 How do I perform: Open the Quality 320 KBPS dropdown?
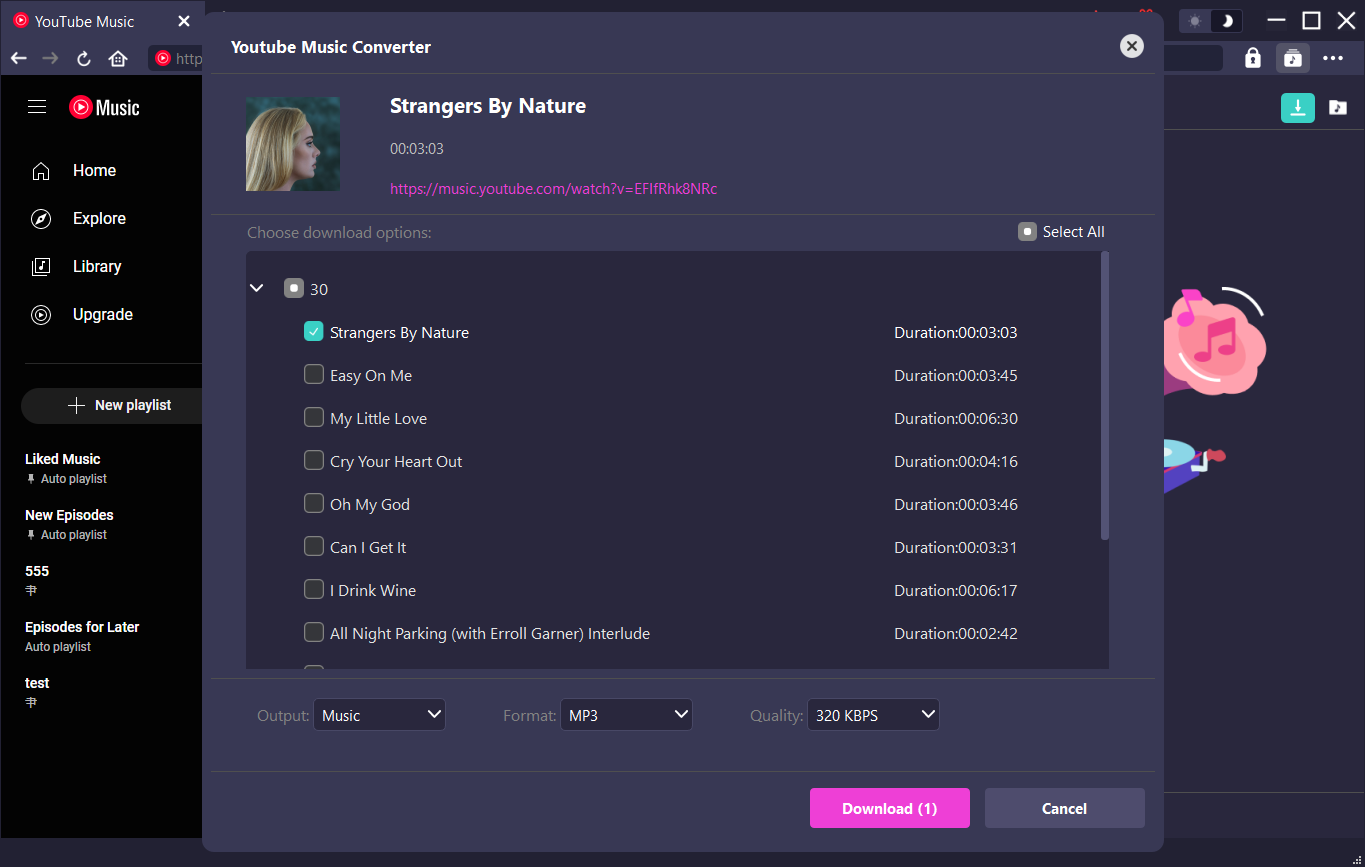tap(873, 715)
